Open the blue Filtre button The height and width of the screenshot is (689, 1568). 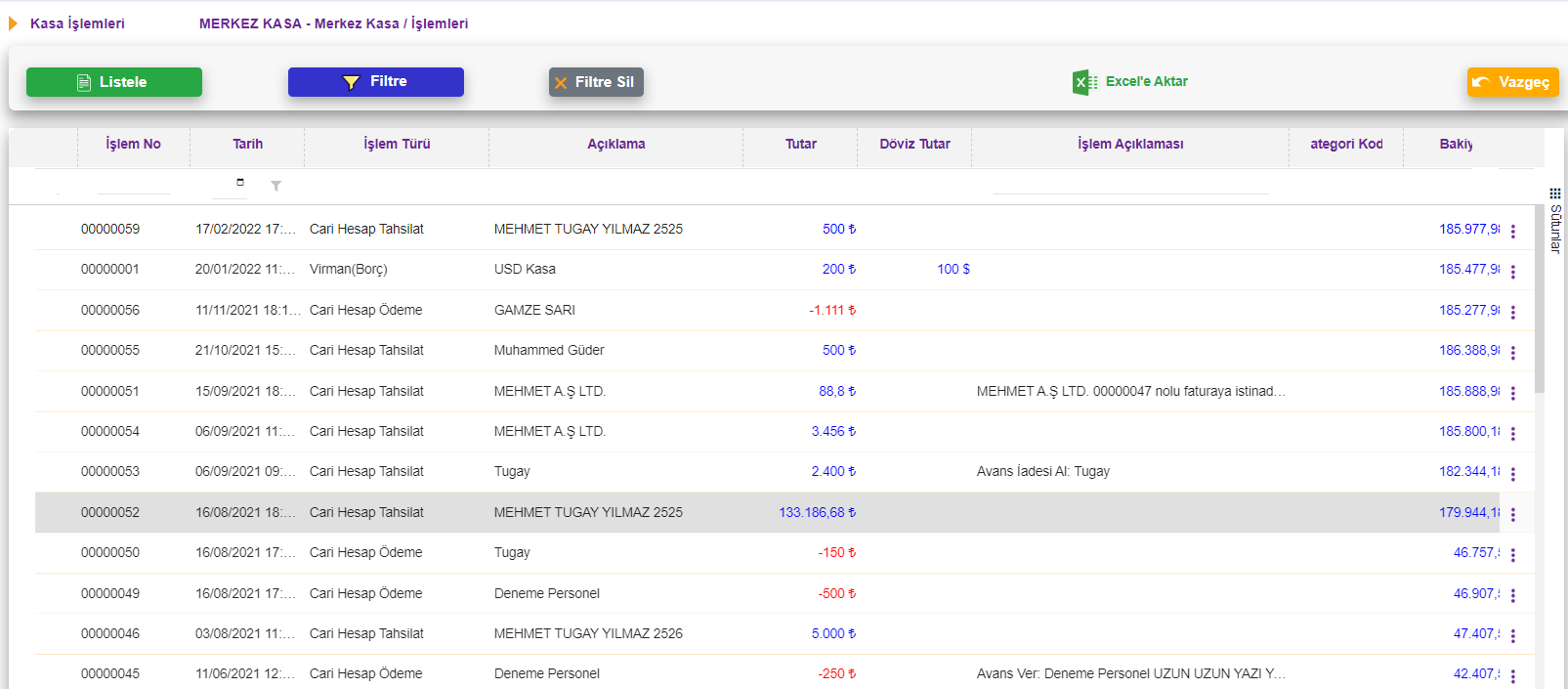click(x=376, y=82)
